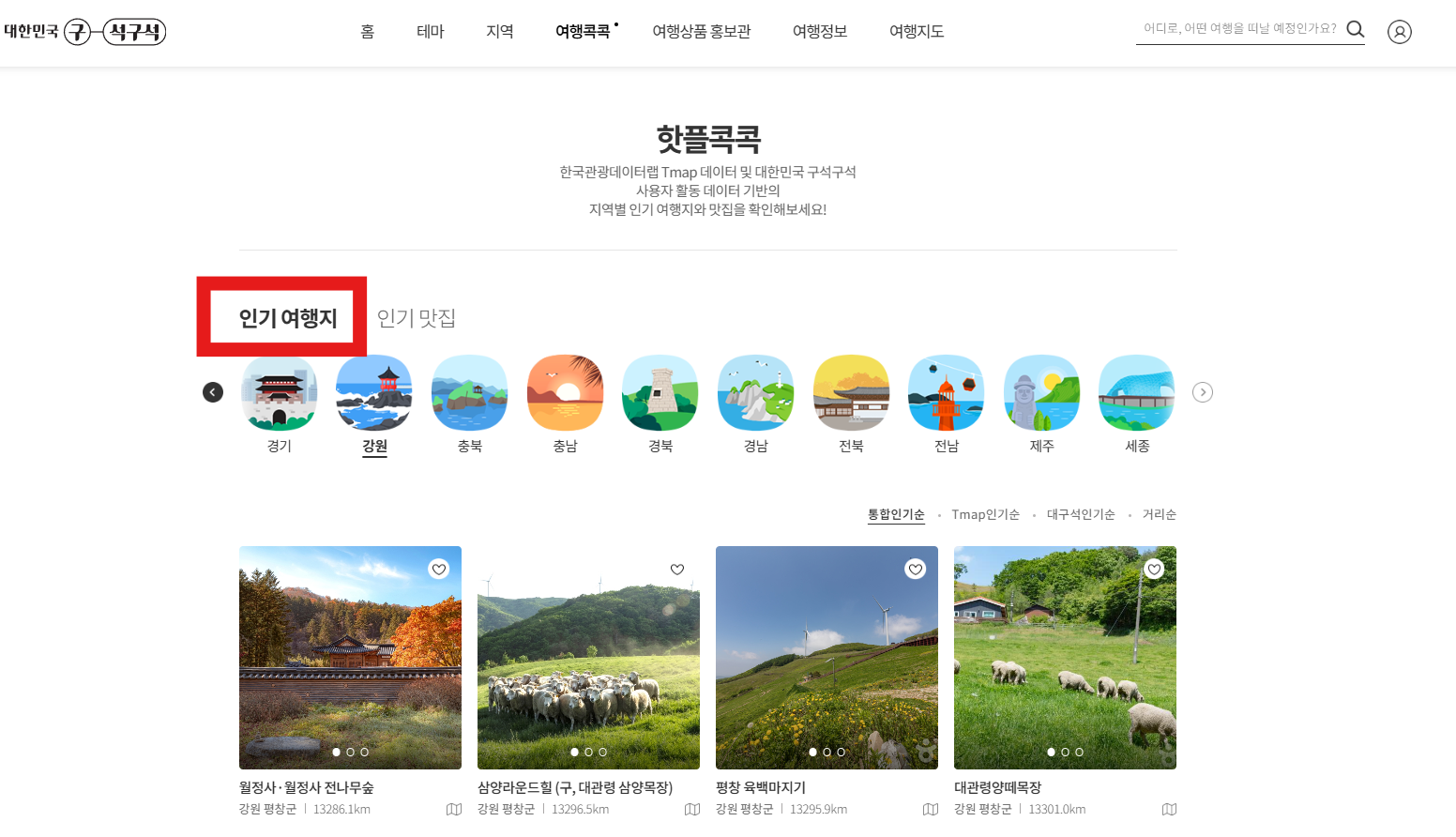Open map for 삼양라운드힐 card

(692, 809)
